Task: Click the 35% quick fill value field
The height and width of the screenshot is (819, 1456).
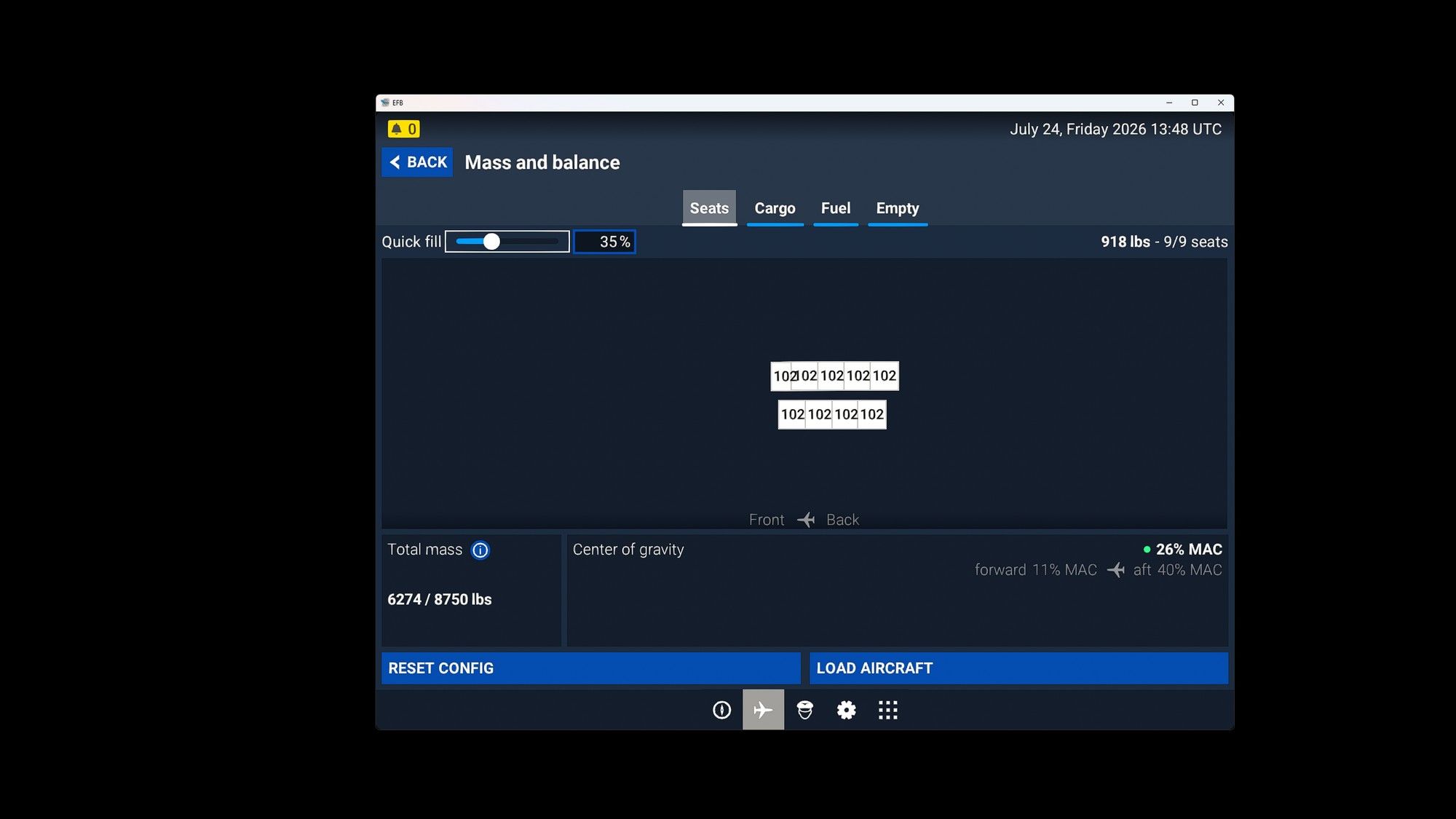Action: coord(604,241)
